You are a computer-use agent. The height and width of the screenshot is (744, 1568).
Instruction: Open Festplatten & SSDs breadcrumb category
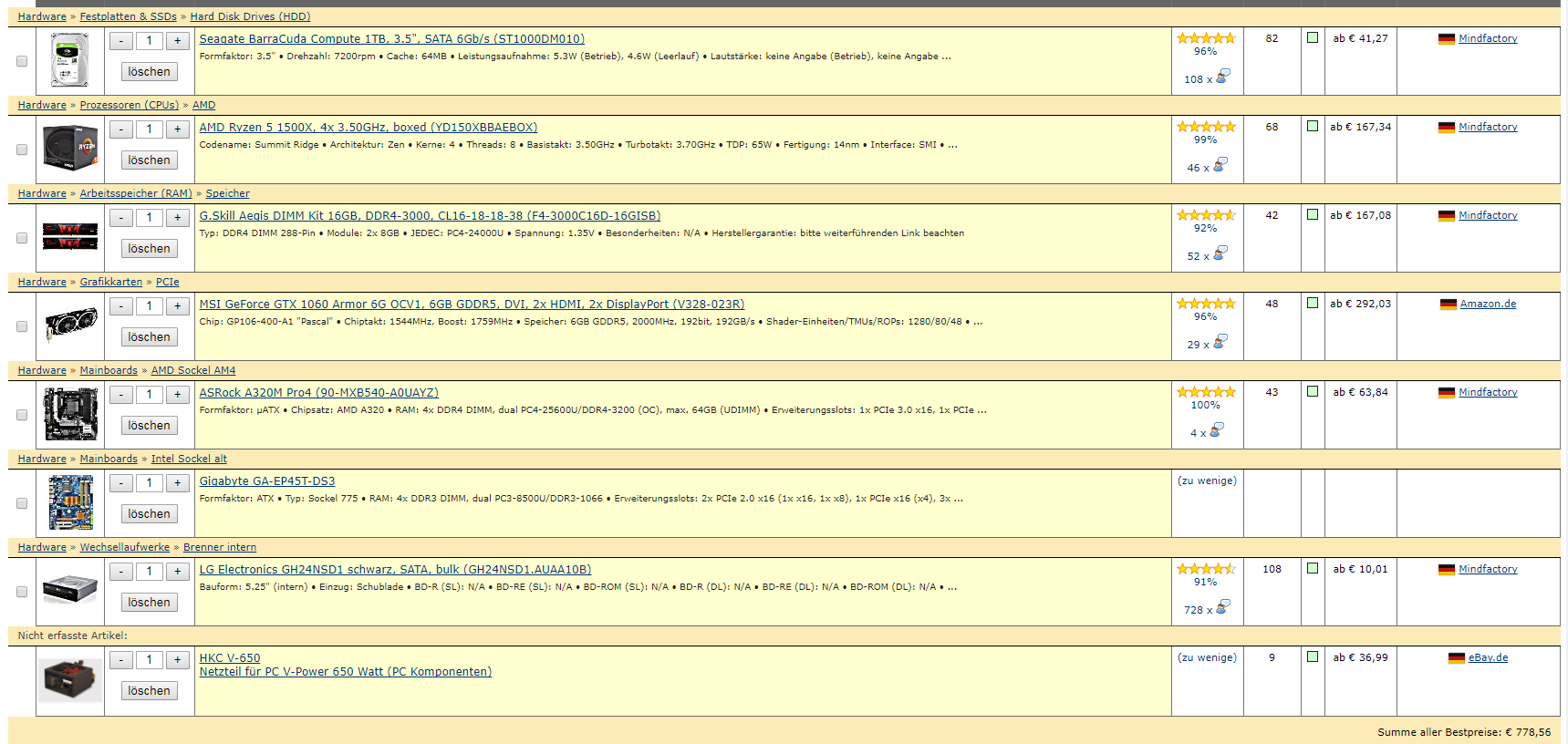129,16
